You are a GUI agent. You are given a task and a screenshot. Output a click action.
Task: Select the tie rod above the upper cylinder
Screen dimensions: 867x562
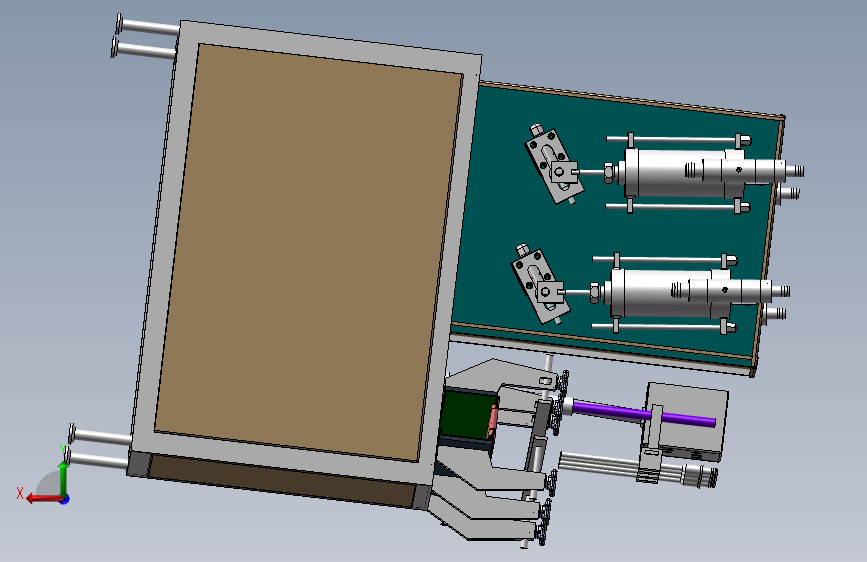(678, 139)
